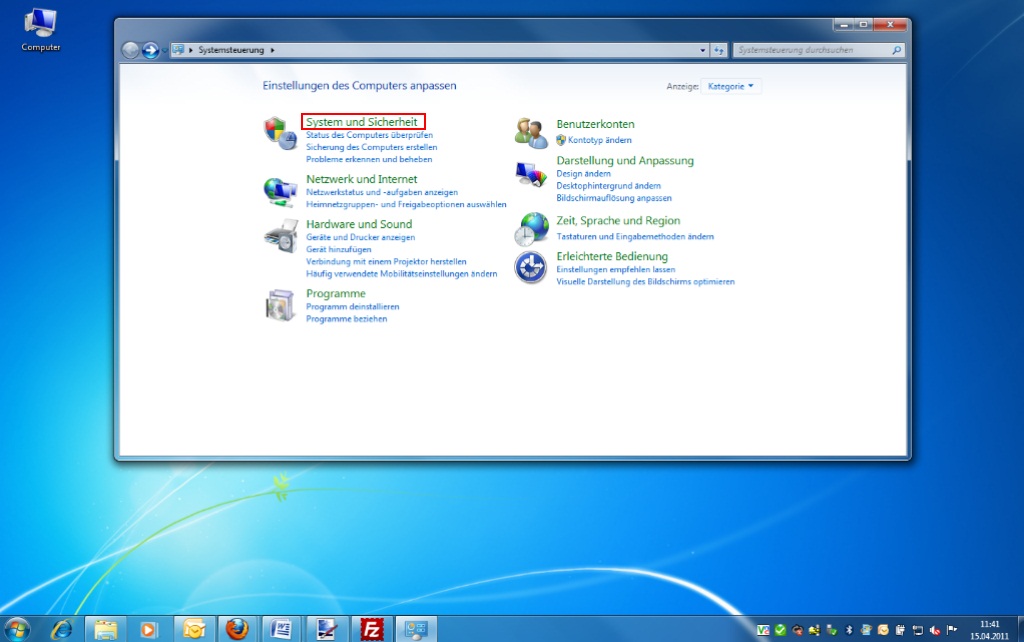Click the Zeit, Sprache und Region icon
The height and width of the screenshot is (642, 1024).
click(531, 229)
